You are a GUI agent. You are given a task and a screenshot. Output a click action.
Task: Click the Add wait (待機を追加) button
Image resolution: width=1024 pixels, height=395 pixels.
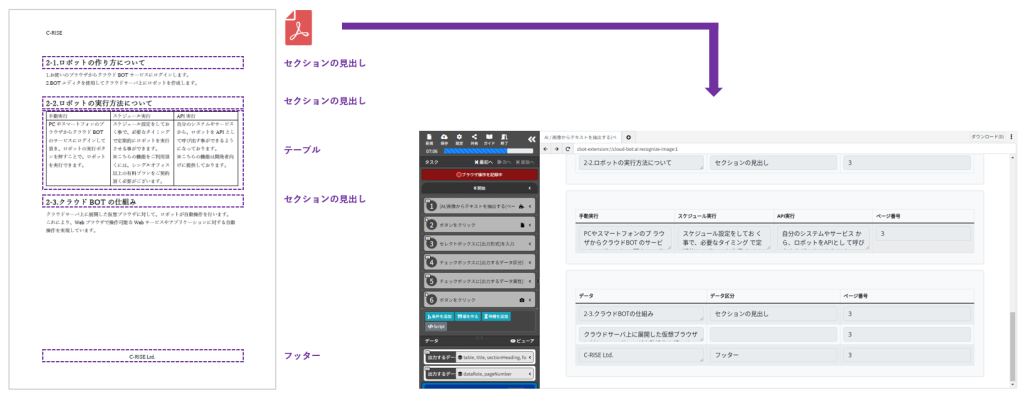496,316
